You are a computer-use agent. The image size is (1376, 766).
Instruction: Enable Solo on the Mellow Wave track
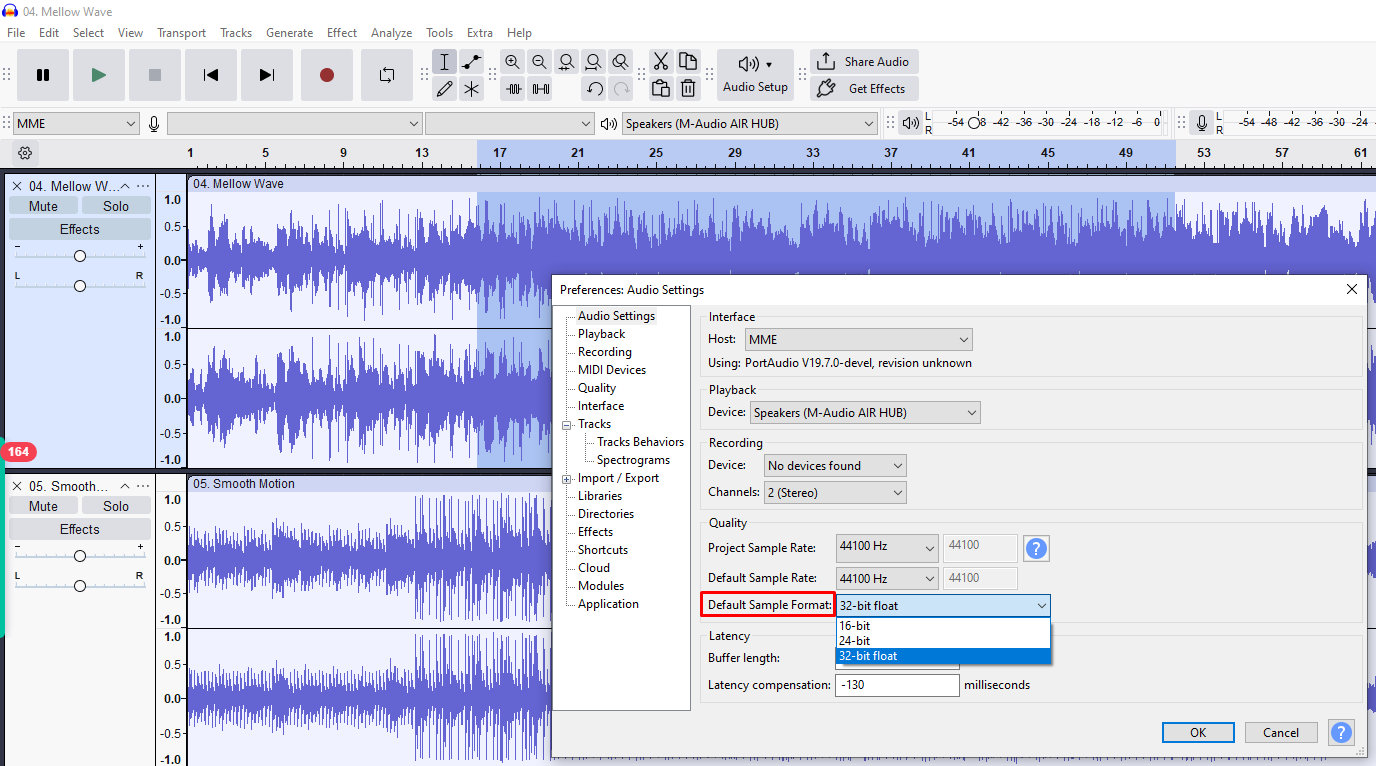[116, 205]
